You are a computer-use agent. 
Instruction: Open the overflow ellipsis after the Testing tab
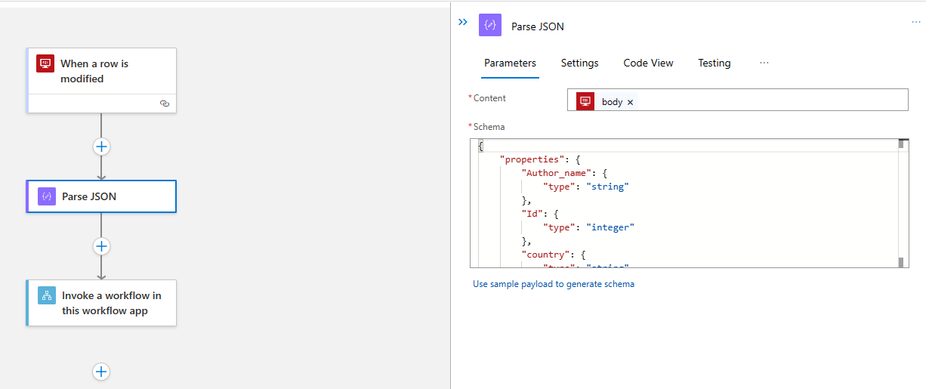click(x=764, y=63)
